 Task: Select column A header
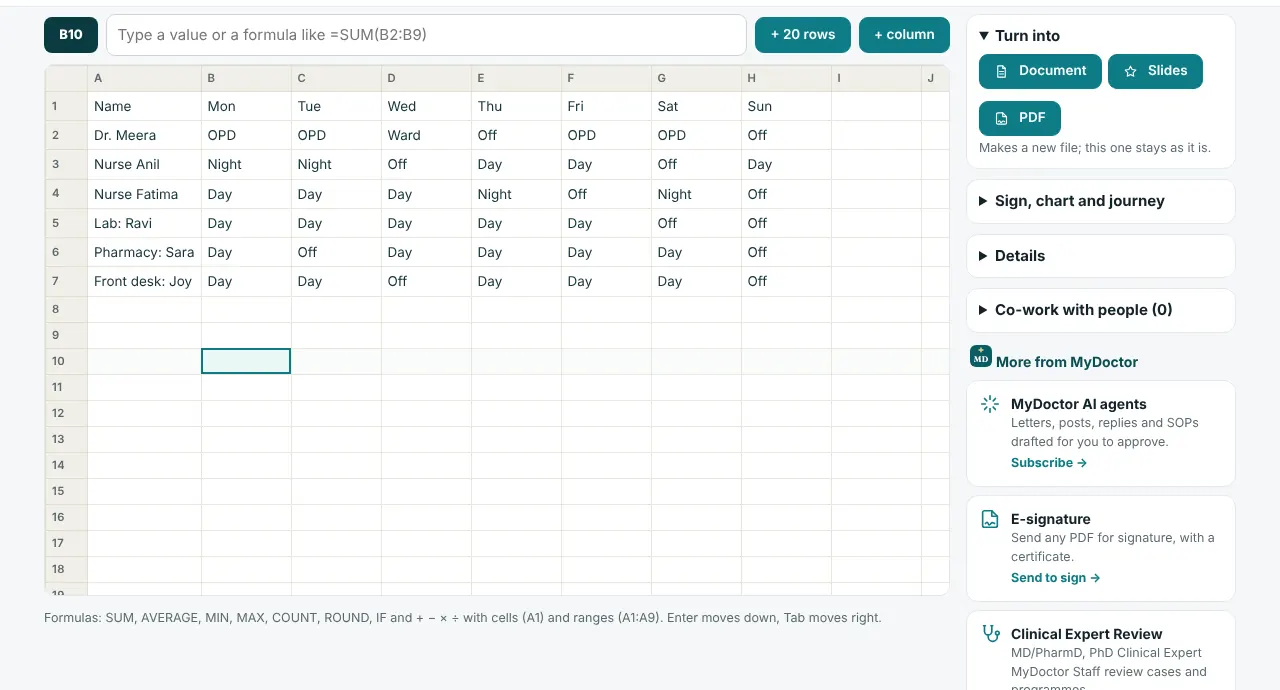pyautogui.click(x=144, y=78)
